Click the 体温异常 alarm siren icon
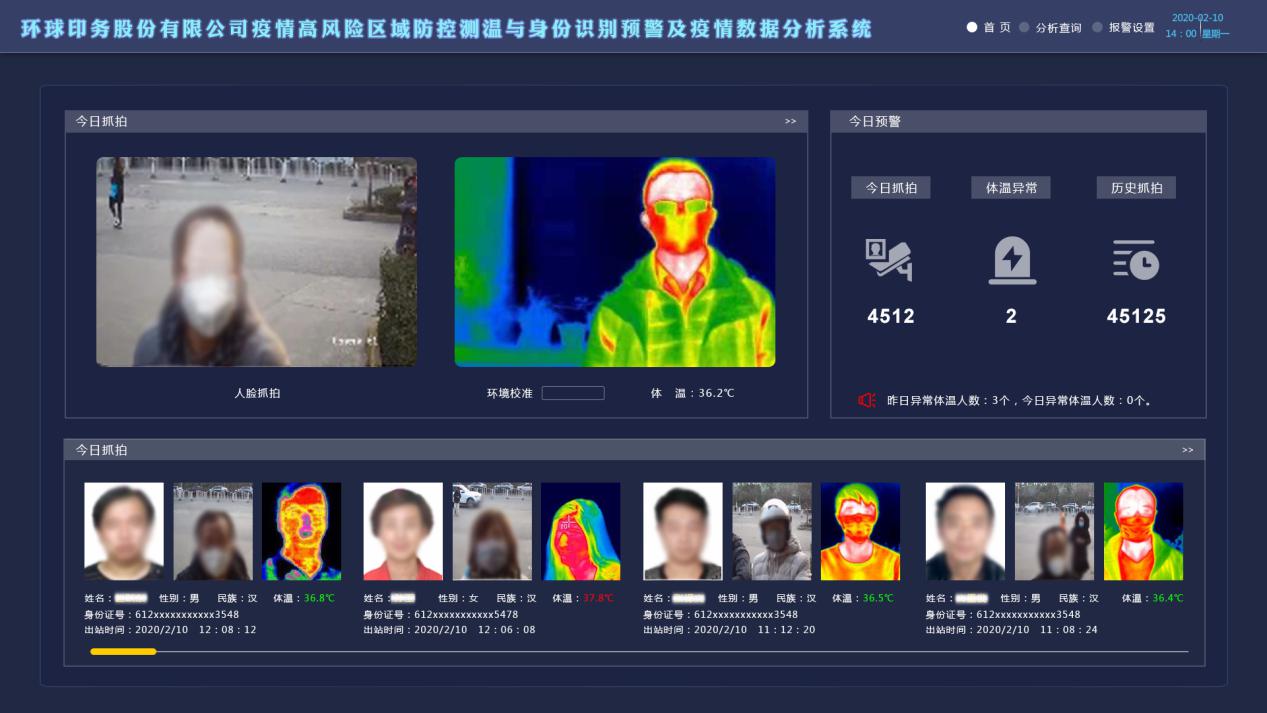1267x713 pixels. click(x=1011, y=260)
